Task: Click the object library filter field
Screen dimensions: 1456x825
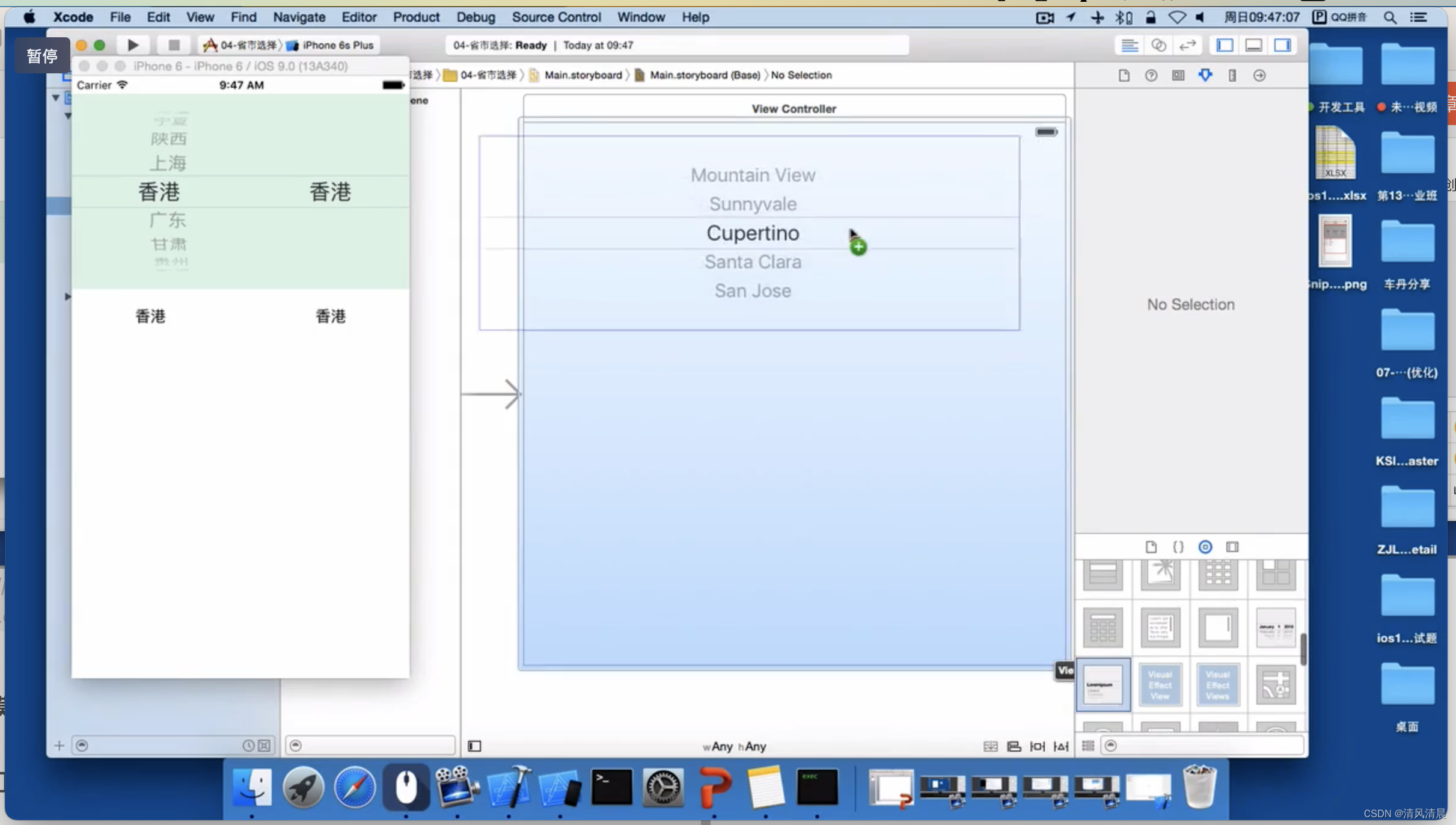Action: (1202, 746)
